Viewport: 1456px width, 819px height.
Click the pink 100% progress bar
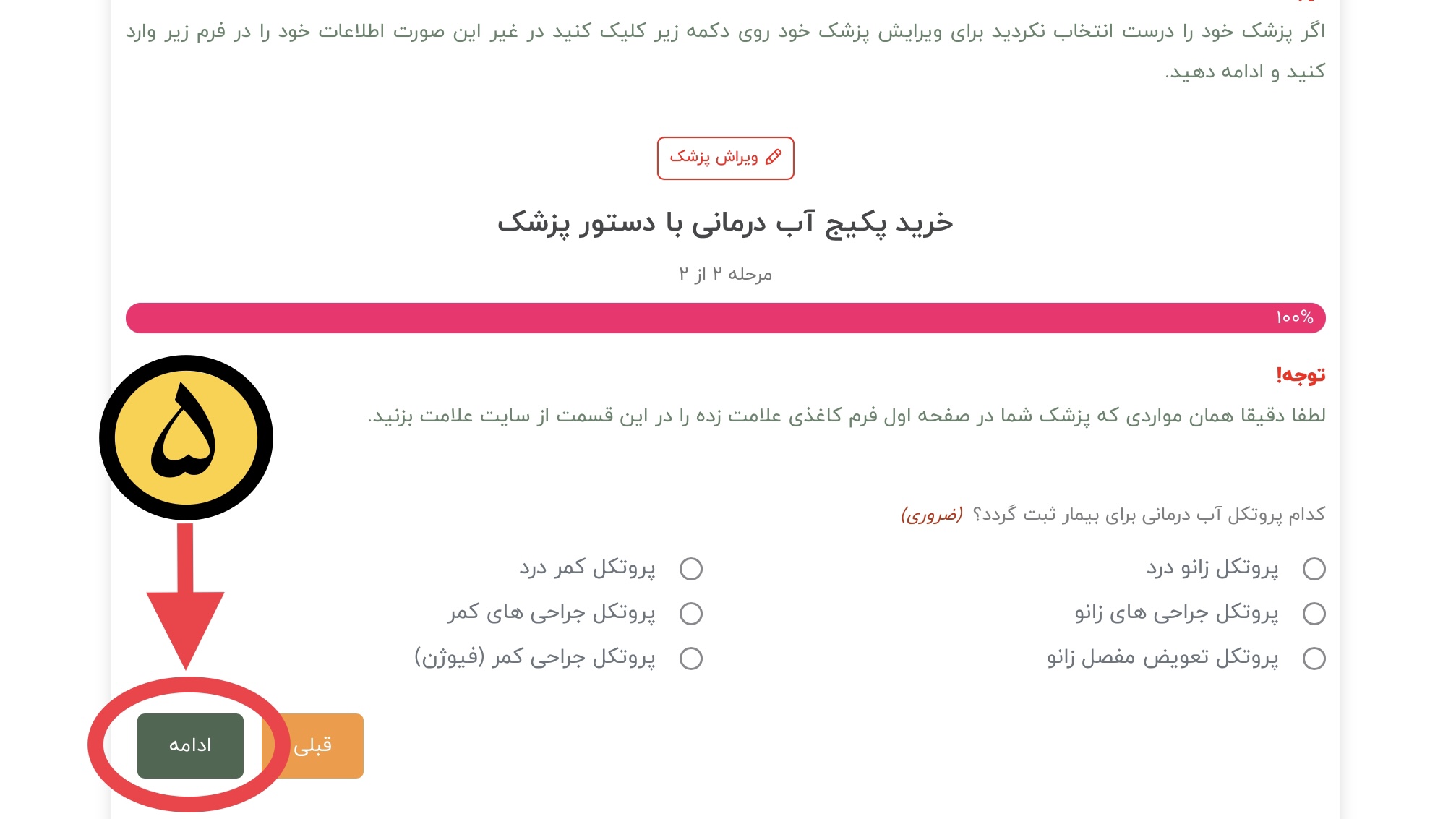click(x=725, y=318)
